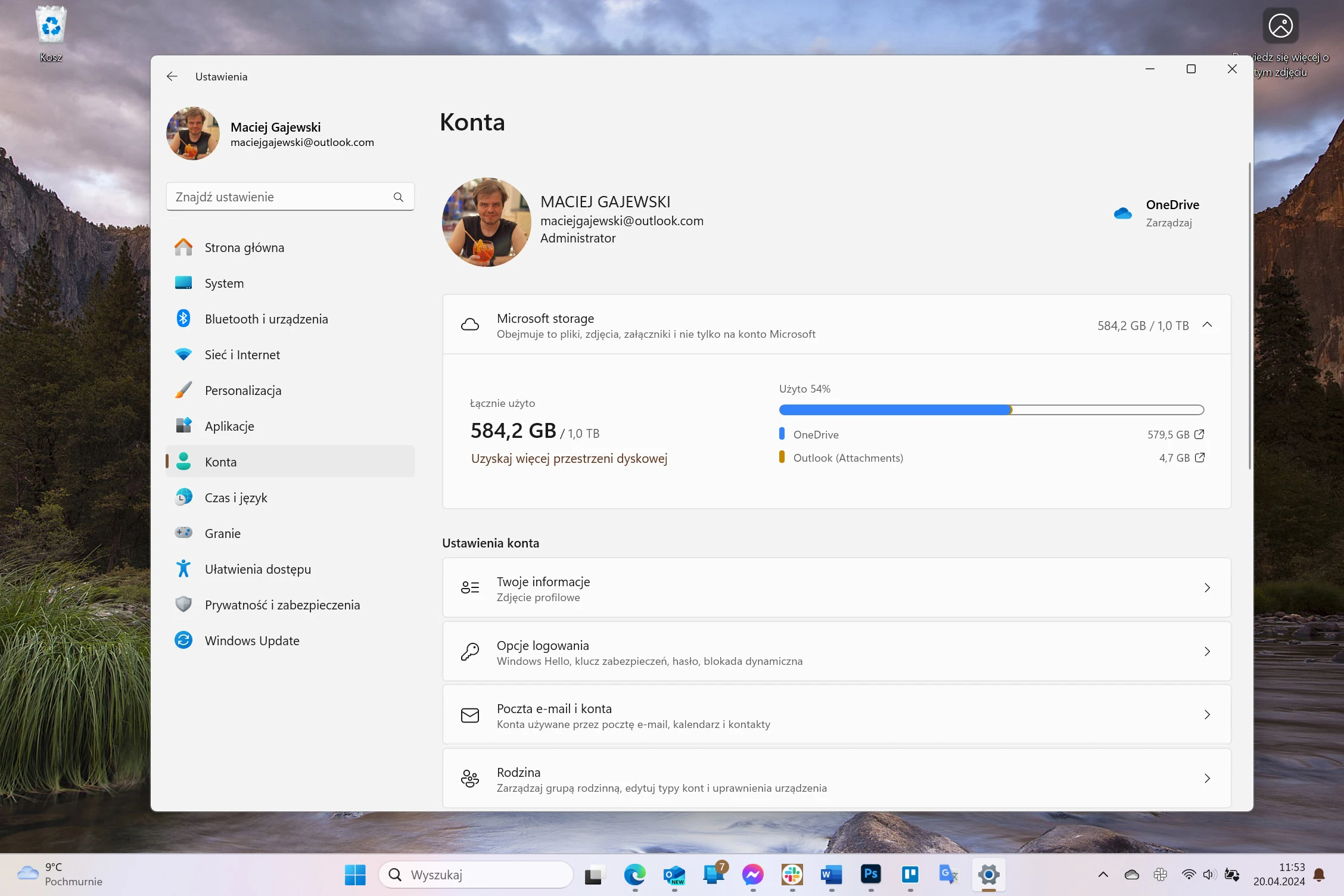Launch Microsoft Edge from taskbar

(x=634, y=875)
